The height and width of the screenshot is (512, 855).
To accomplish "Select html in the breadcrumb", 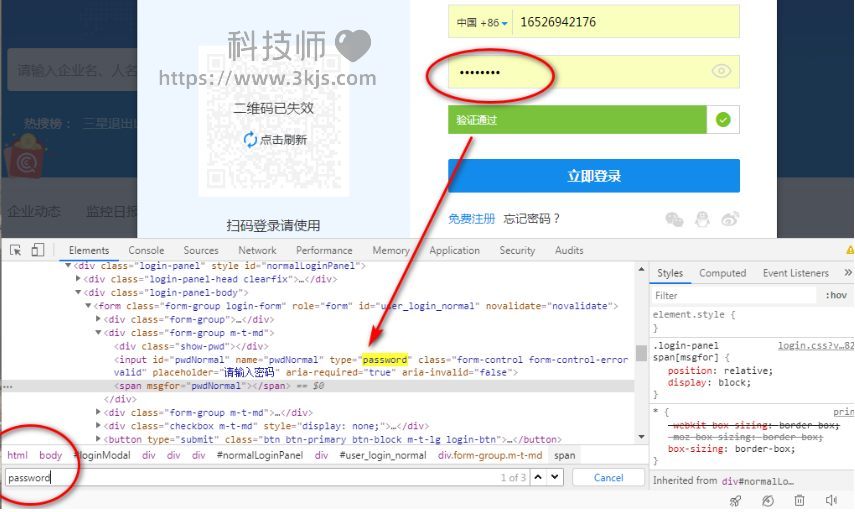I will pyautogui.click(x=17, y=455).
